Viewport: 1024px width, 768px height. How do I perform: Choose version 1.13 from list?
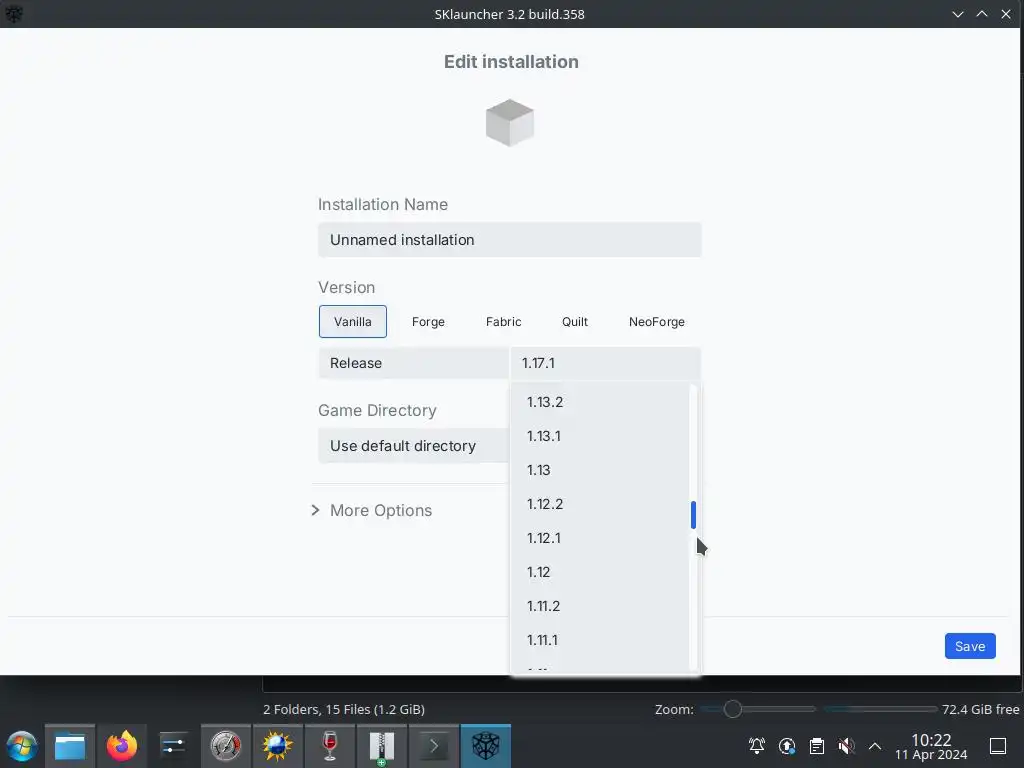click(600, 470)
